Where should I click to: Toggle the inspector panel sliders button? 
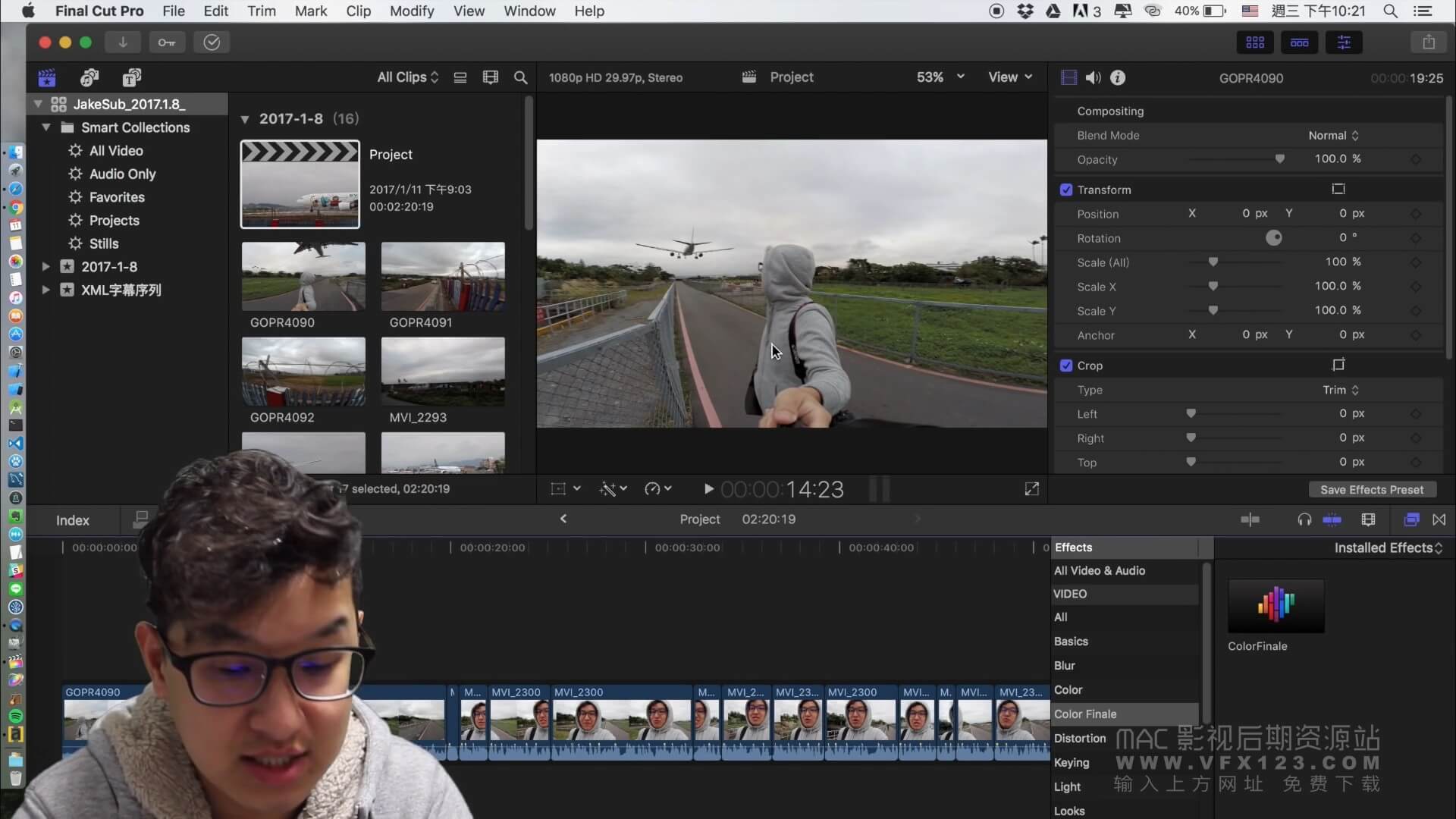coord(1344,42)
